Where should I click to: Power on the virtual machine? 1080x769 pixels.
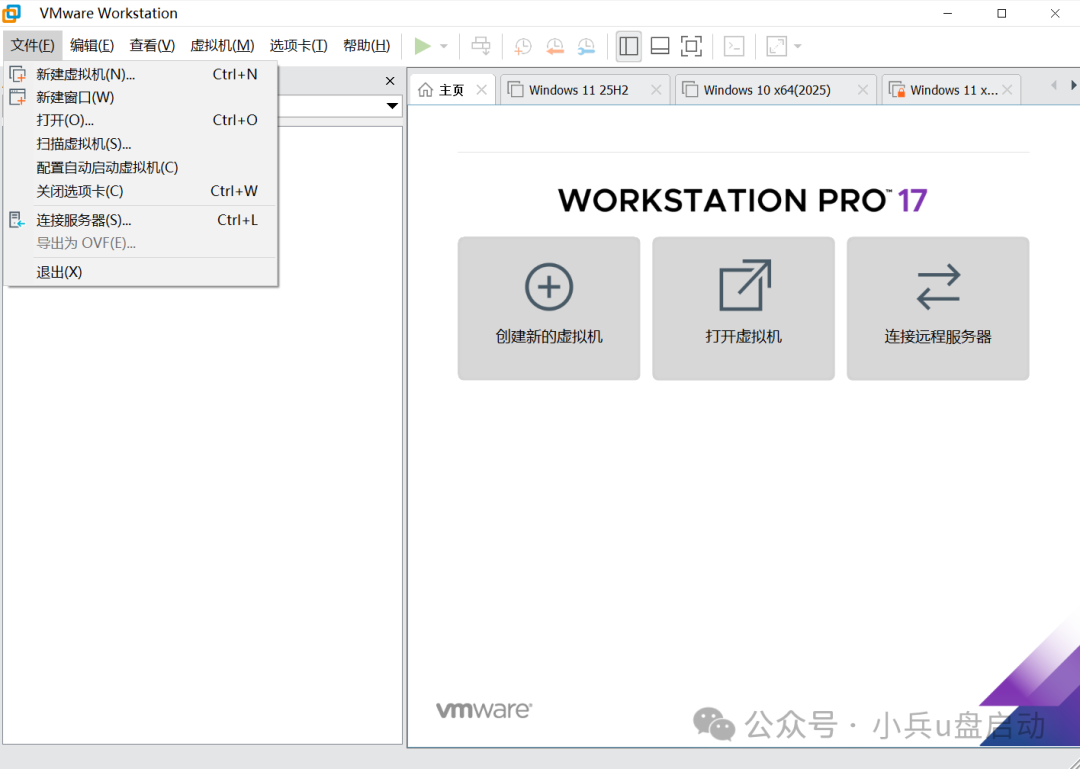tap(421, 45)
